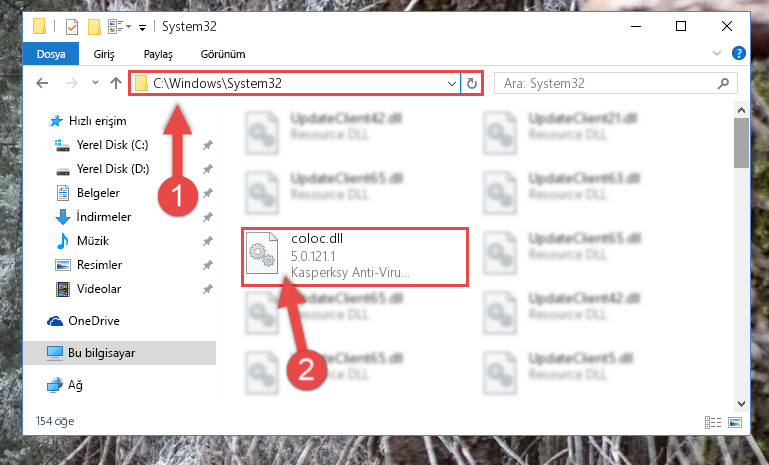Go up one folder level
The height and width of the screenshot is (465, 769).
point(116,83)
